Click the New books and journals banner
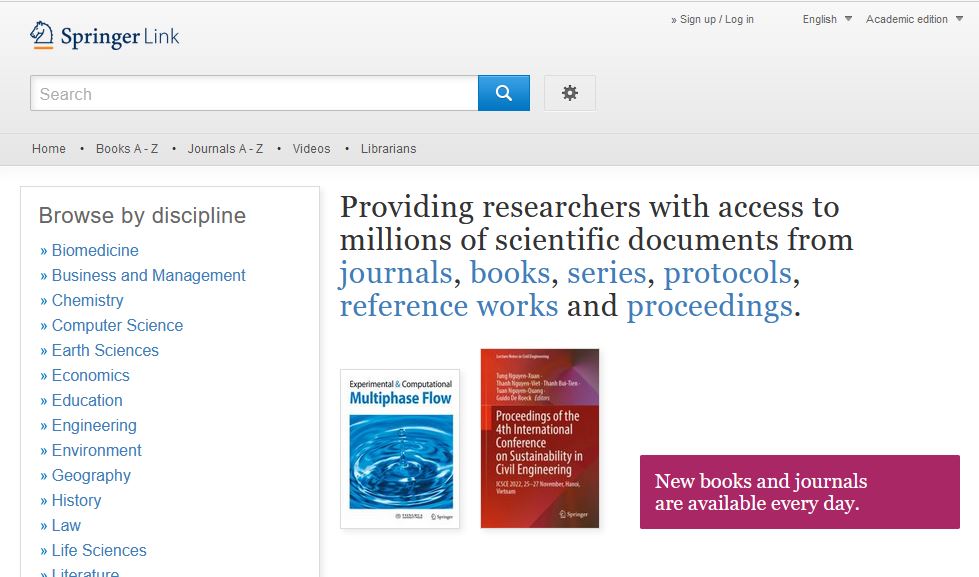The width and height of the screenshot is (979, 577). coord(800,492)
